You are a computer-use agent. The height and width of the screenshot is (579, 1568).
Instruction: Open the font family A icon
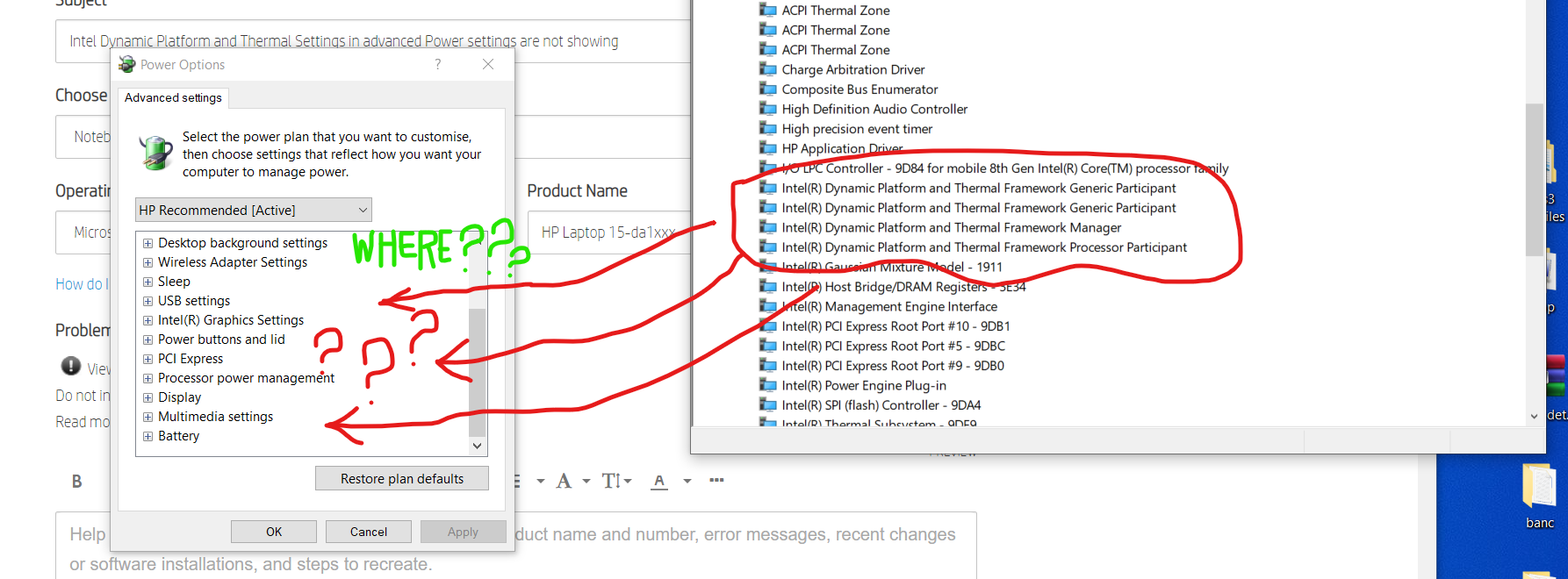[x=564, y=481]
